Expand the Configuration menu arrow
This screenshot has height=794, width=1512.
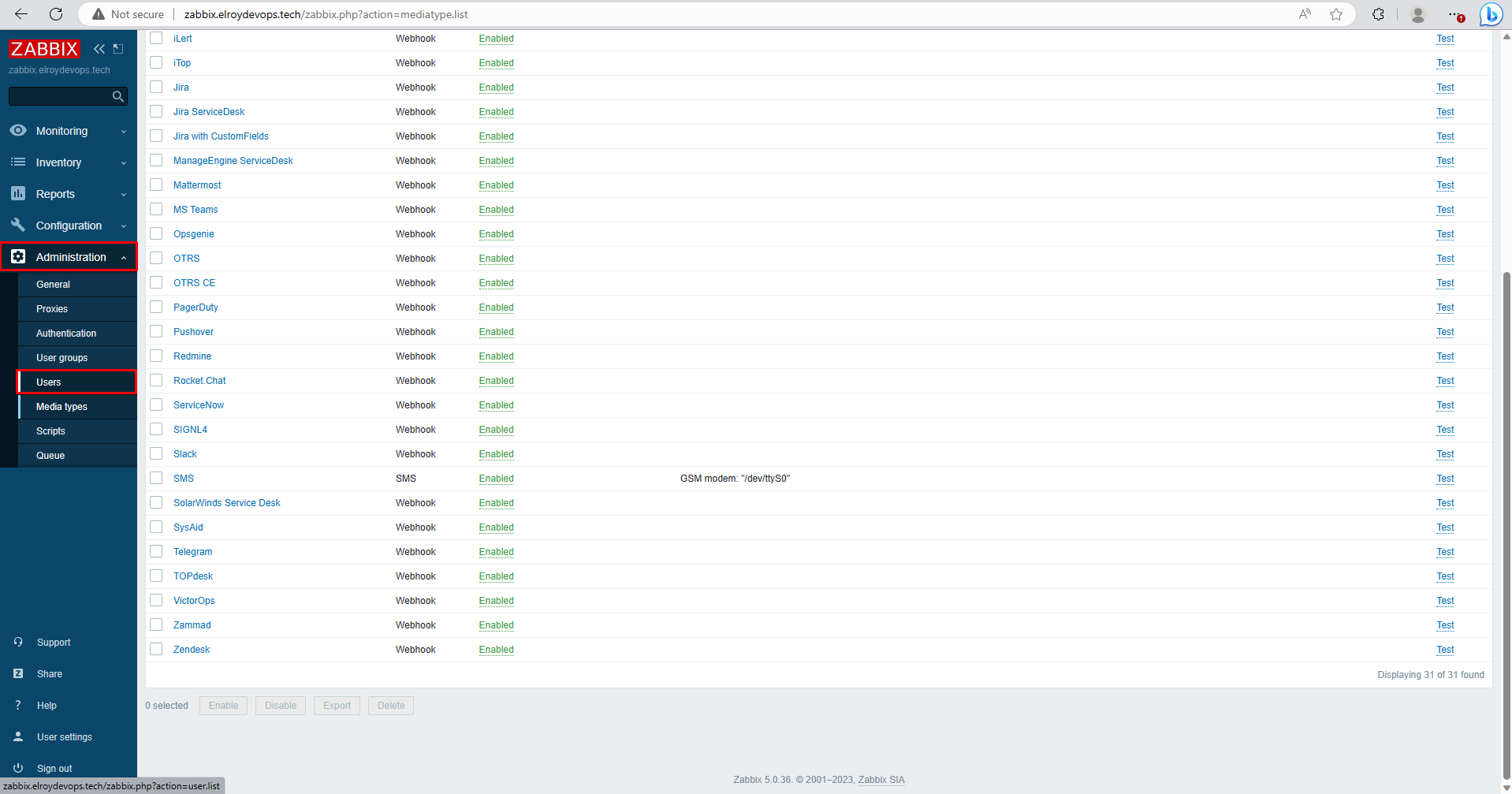(x=124, y=226)
